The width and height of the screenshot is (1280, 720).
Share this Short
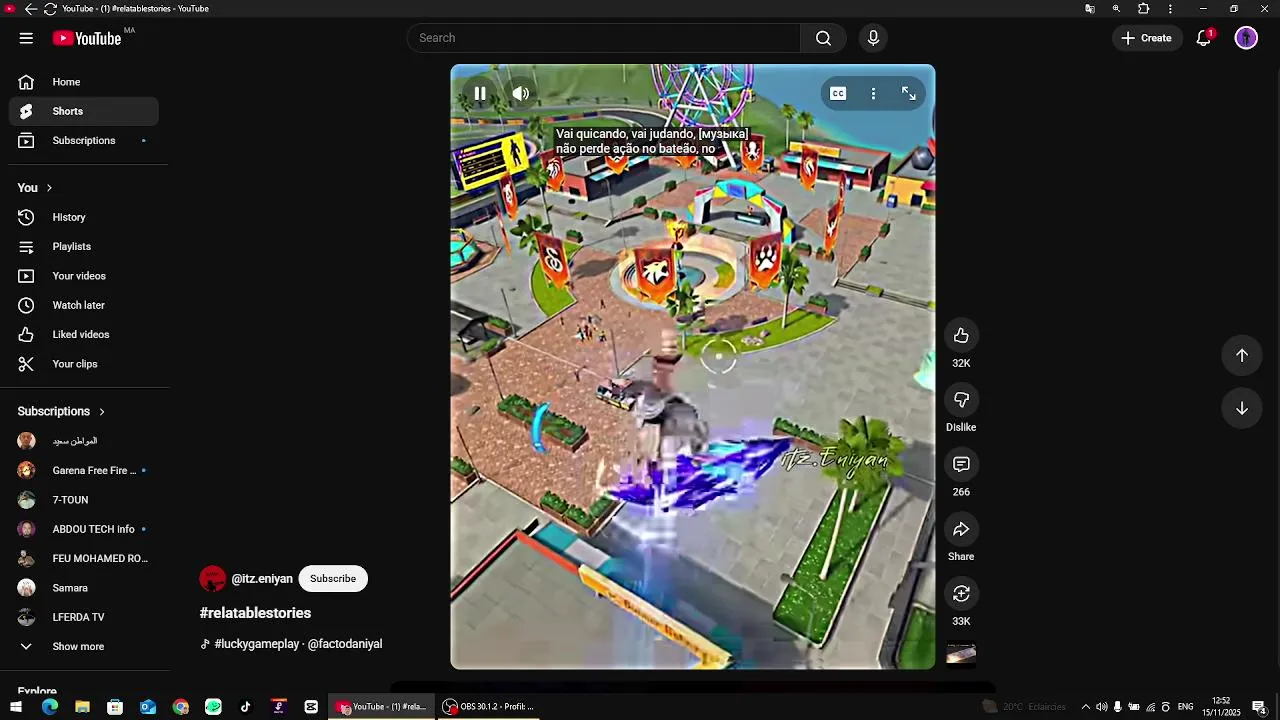[x=961, y=529]
